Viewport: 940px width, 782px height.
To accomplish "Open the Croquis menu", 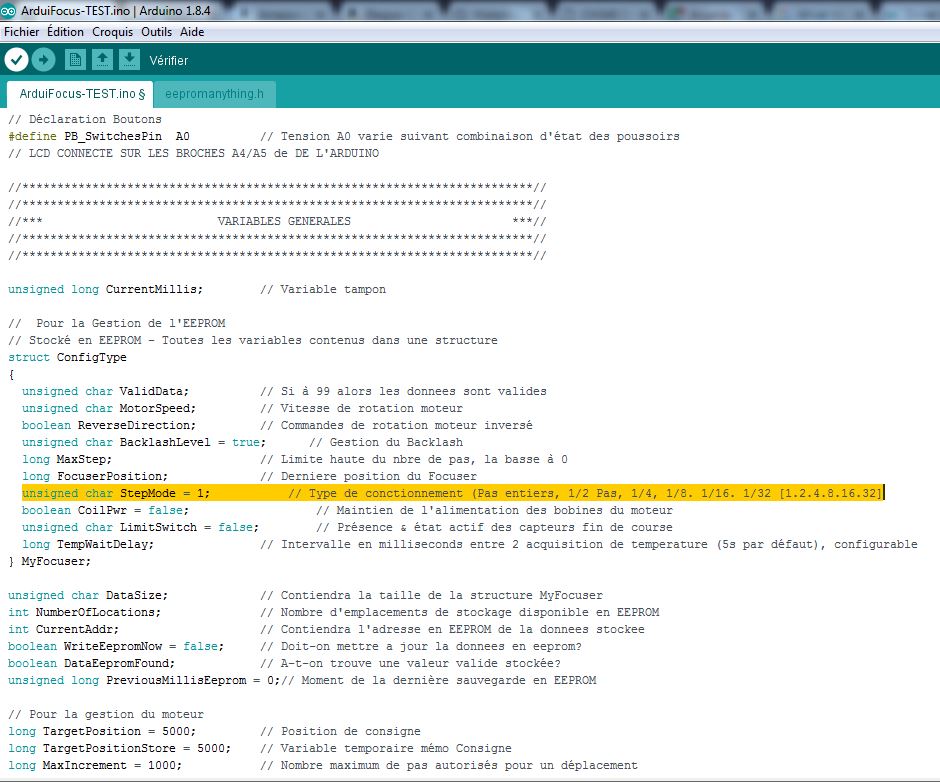I will coord(113,32).
